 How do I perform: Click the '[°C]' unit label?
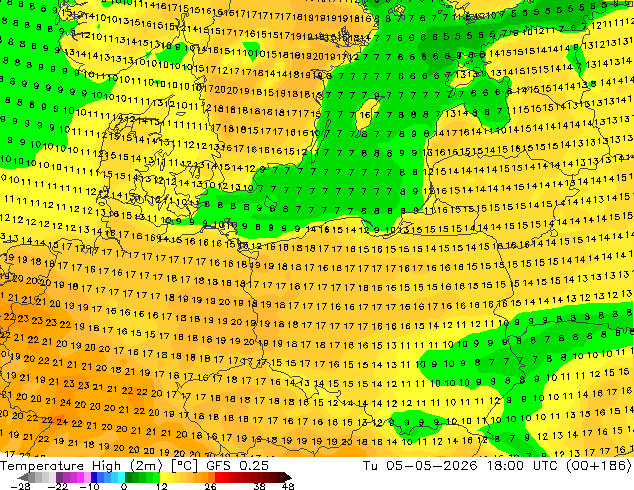(184, 466)
